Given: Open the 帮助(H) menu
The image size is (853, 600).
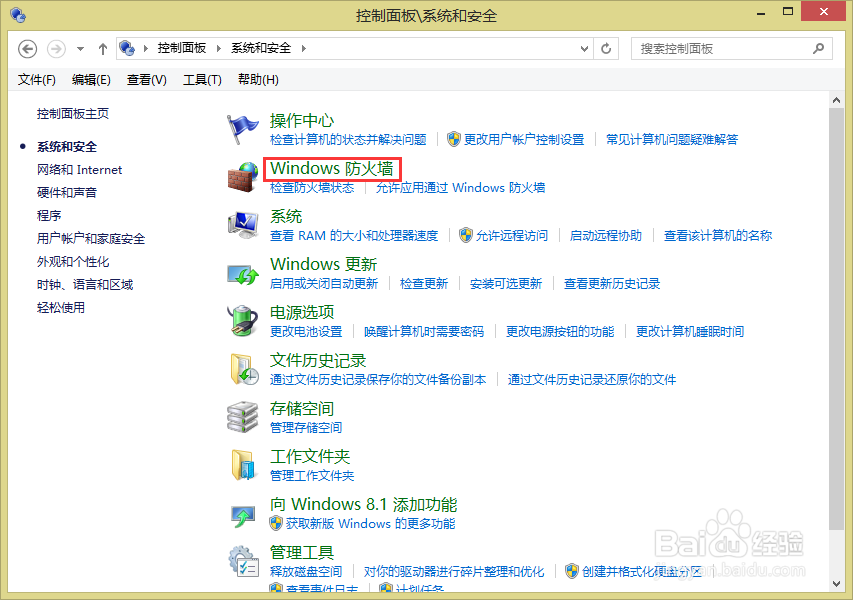Looking at the screenshot, I should 258,80.
